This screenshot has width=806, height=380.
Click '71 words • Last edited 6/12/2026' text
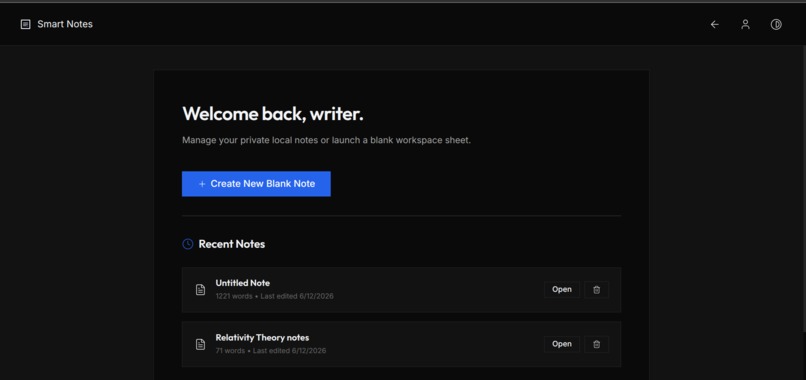(270, 351)
